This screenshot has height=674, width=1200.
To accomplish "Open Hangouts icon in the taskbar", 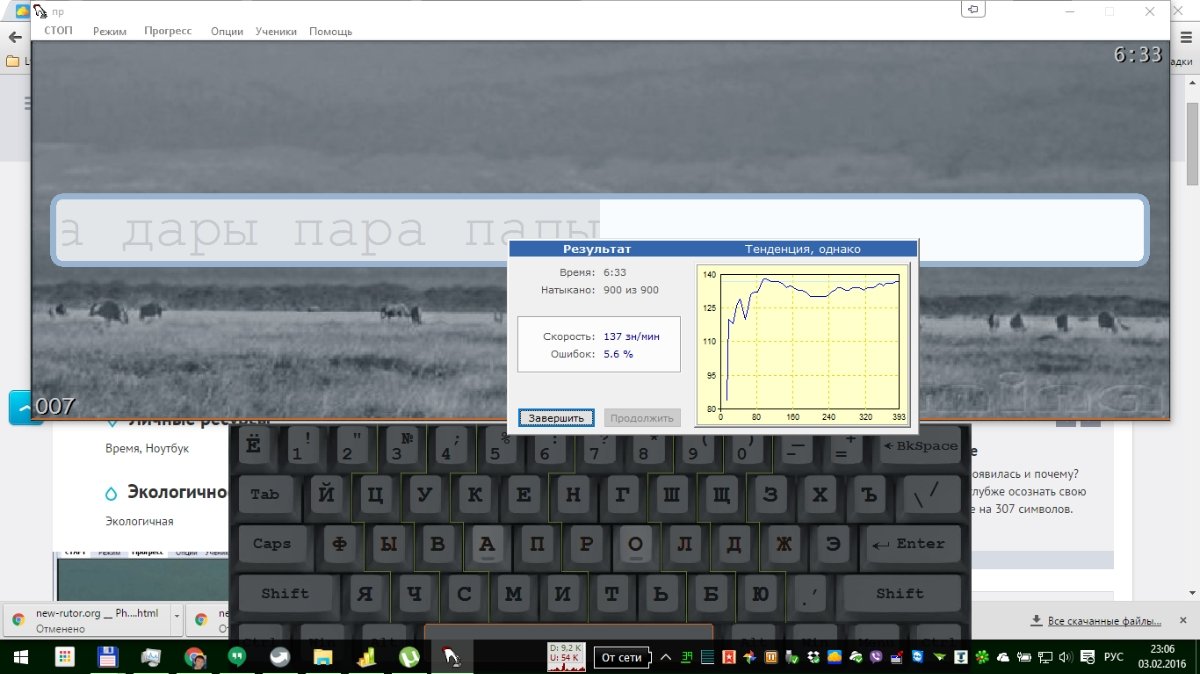I will (237, 657).
